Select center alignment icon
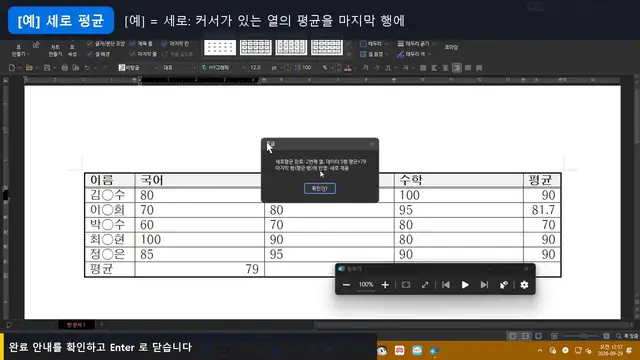 pos(445,68)
